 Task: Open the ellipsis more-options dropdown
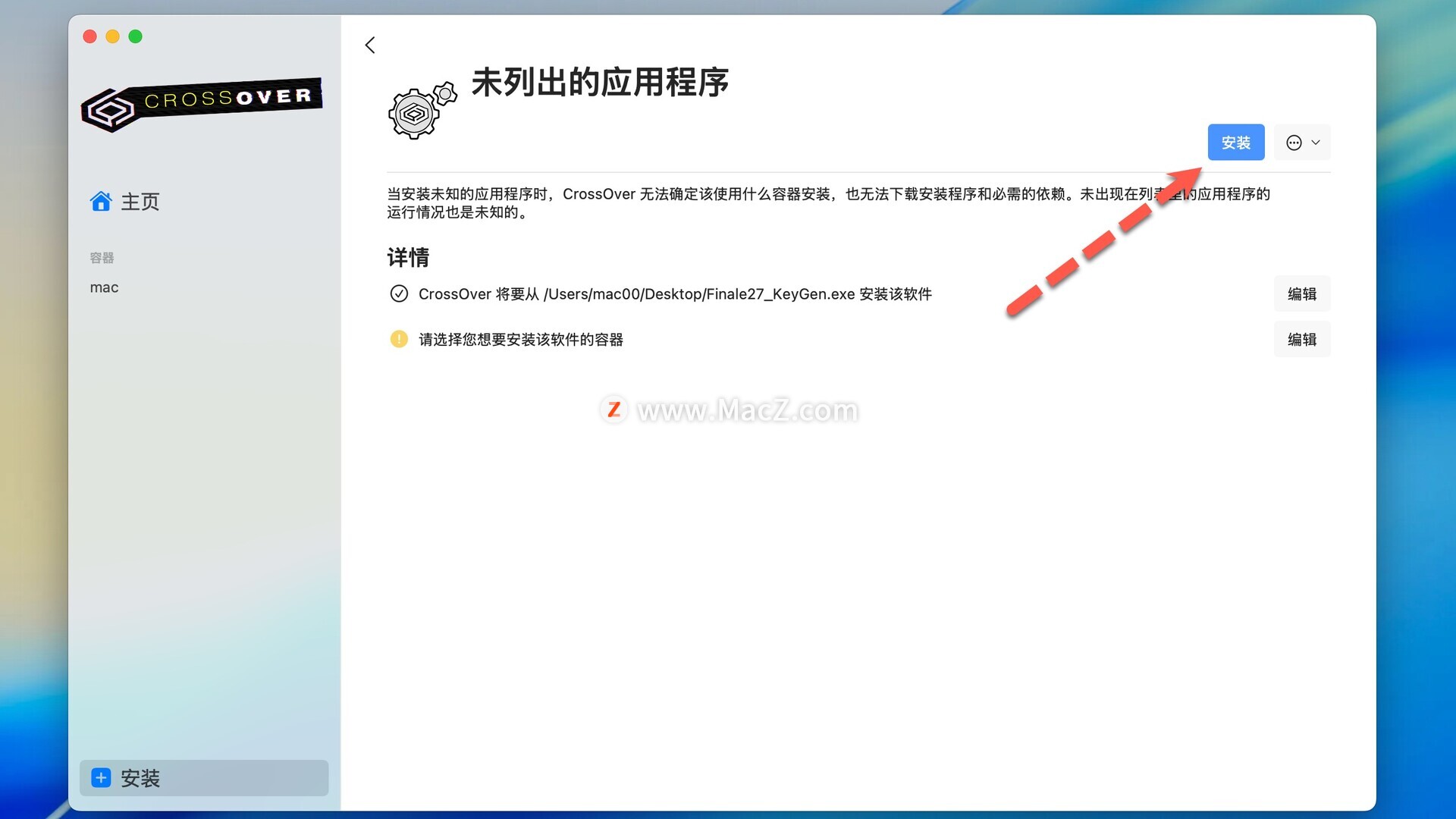coord(1302,143)
